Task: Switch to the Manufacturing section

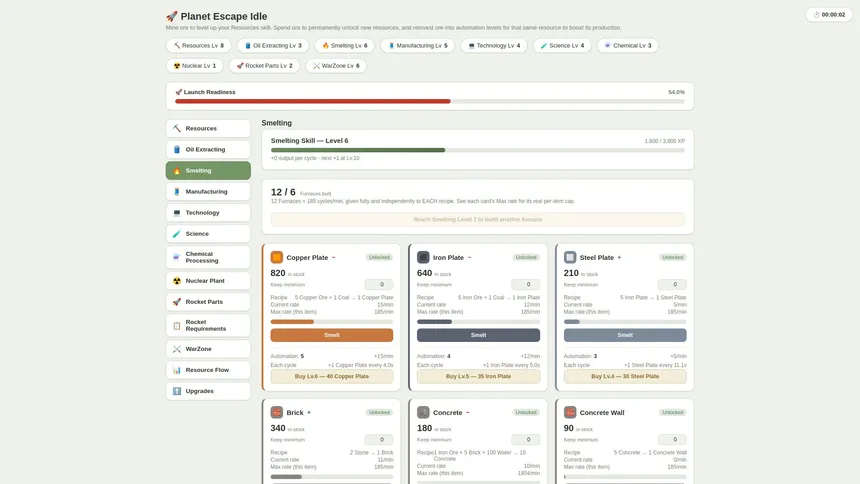Action: (x=208, y=192)
